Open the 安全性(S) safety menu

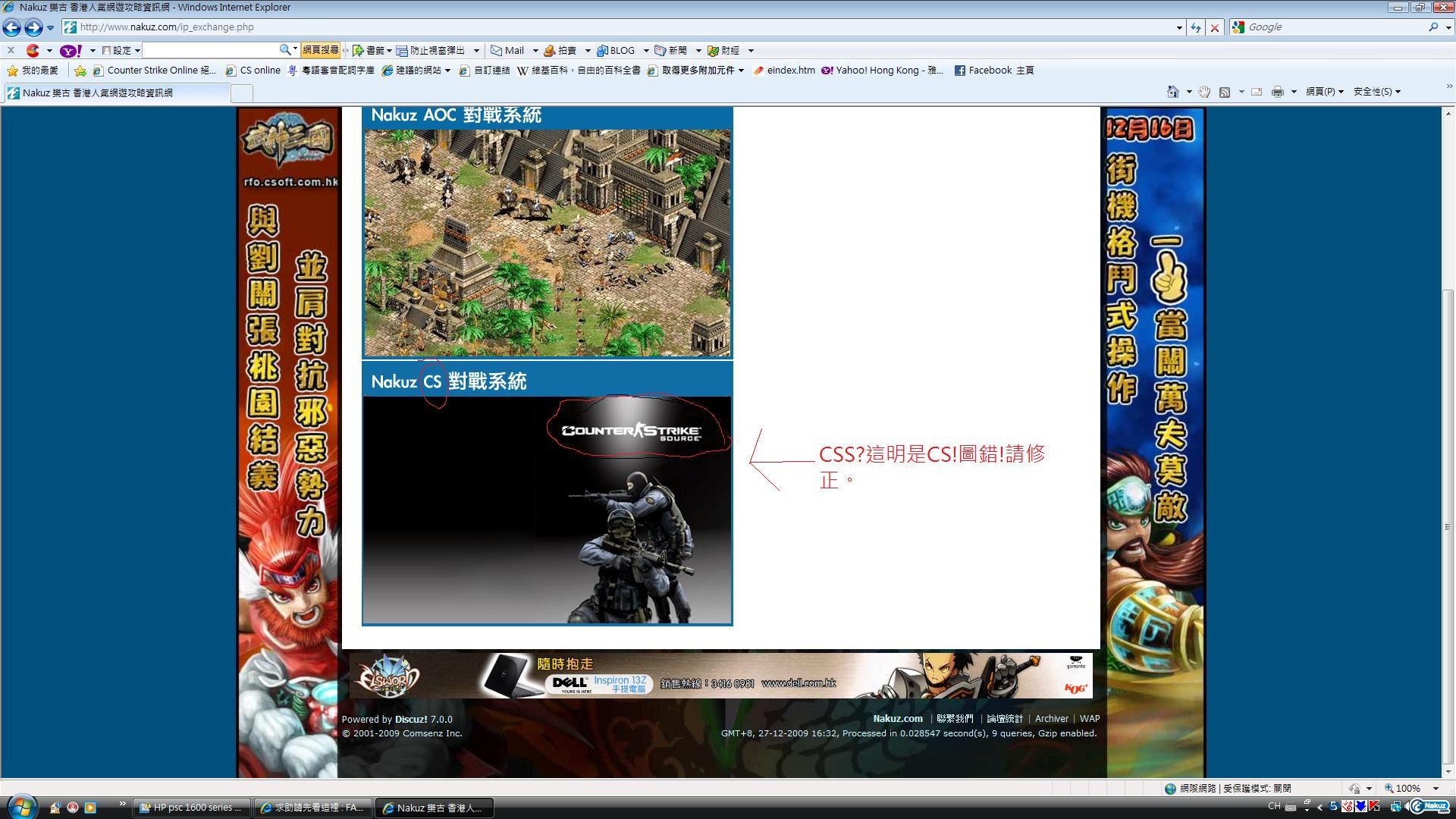click(x=1376, y=92)
